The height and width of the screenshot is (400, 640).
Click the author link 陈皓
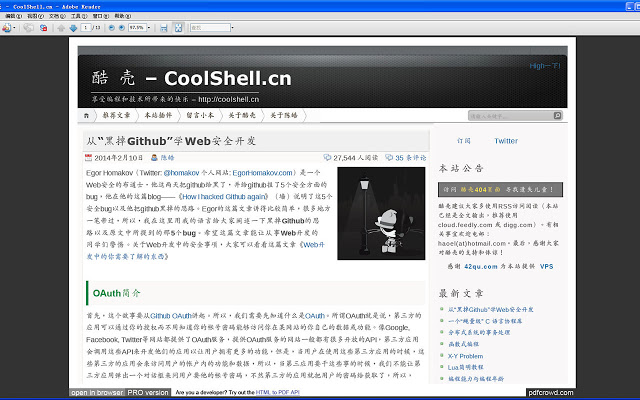pyautogui.click(x=167, y=158)
